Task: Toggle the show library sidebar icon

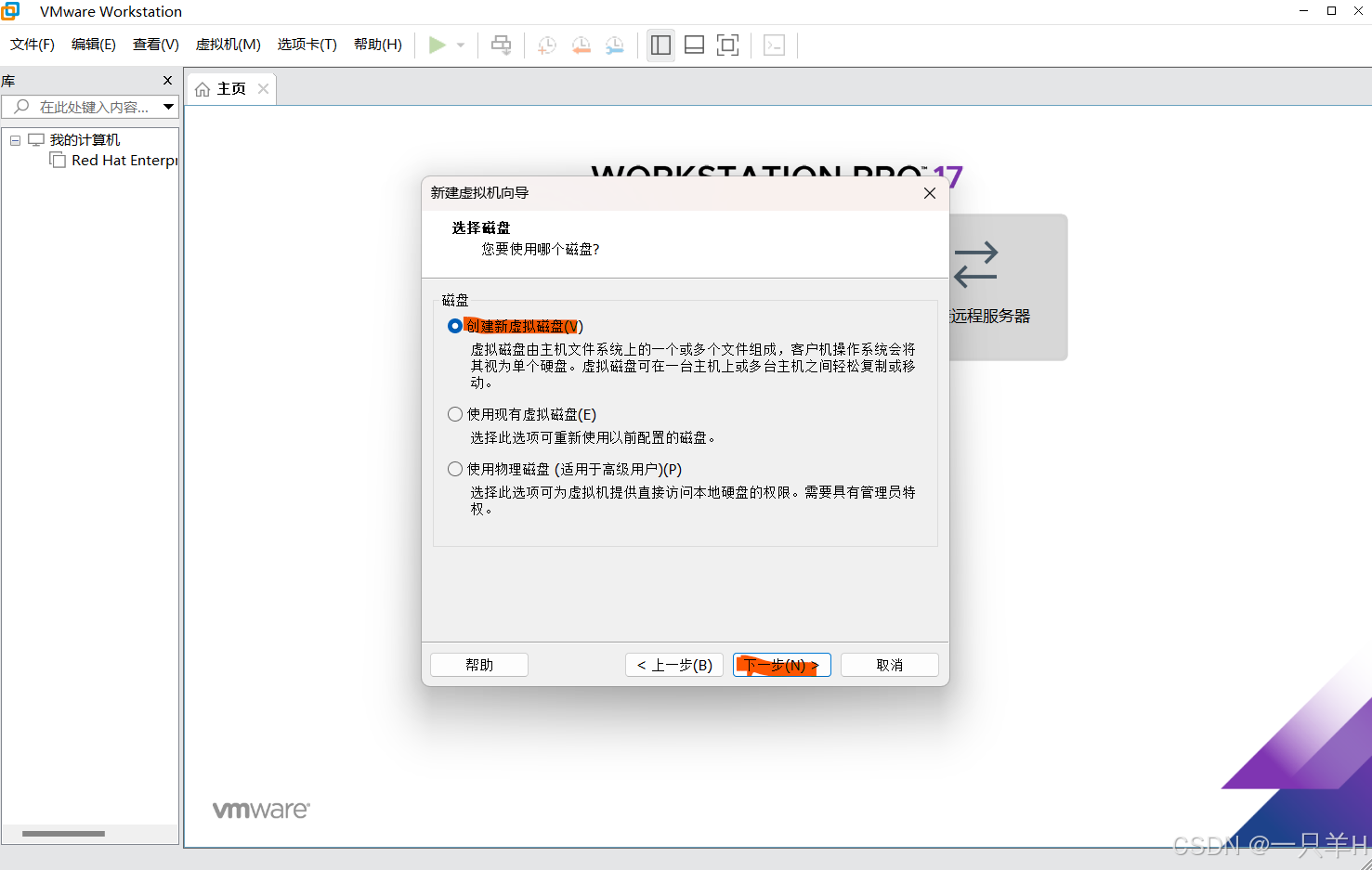Action: click(x=660, y=45)
